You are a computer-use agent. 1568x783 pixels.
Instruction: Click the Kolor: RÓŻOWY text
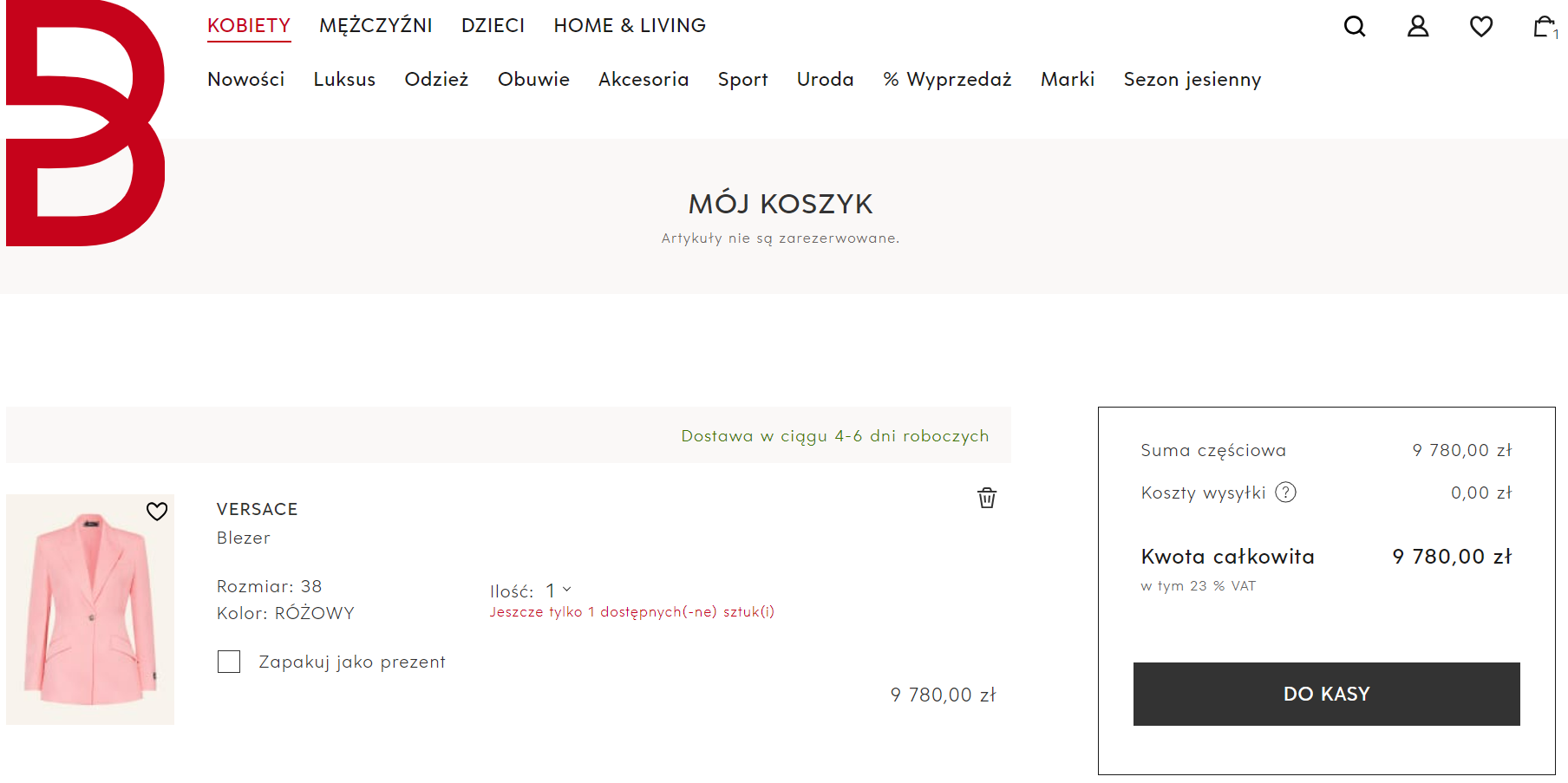click(285, 613)
